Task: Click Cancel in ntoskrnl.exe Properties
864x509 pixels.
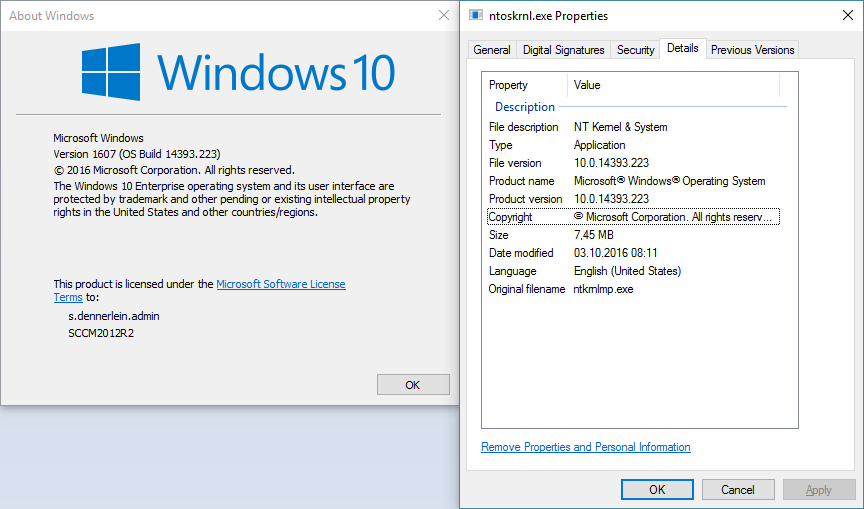Action: pos(738,489)
